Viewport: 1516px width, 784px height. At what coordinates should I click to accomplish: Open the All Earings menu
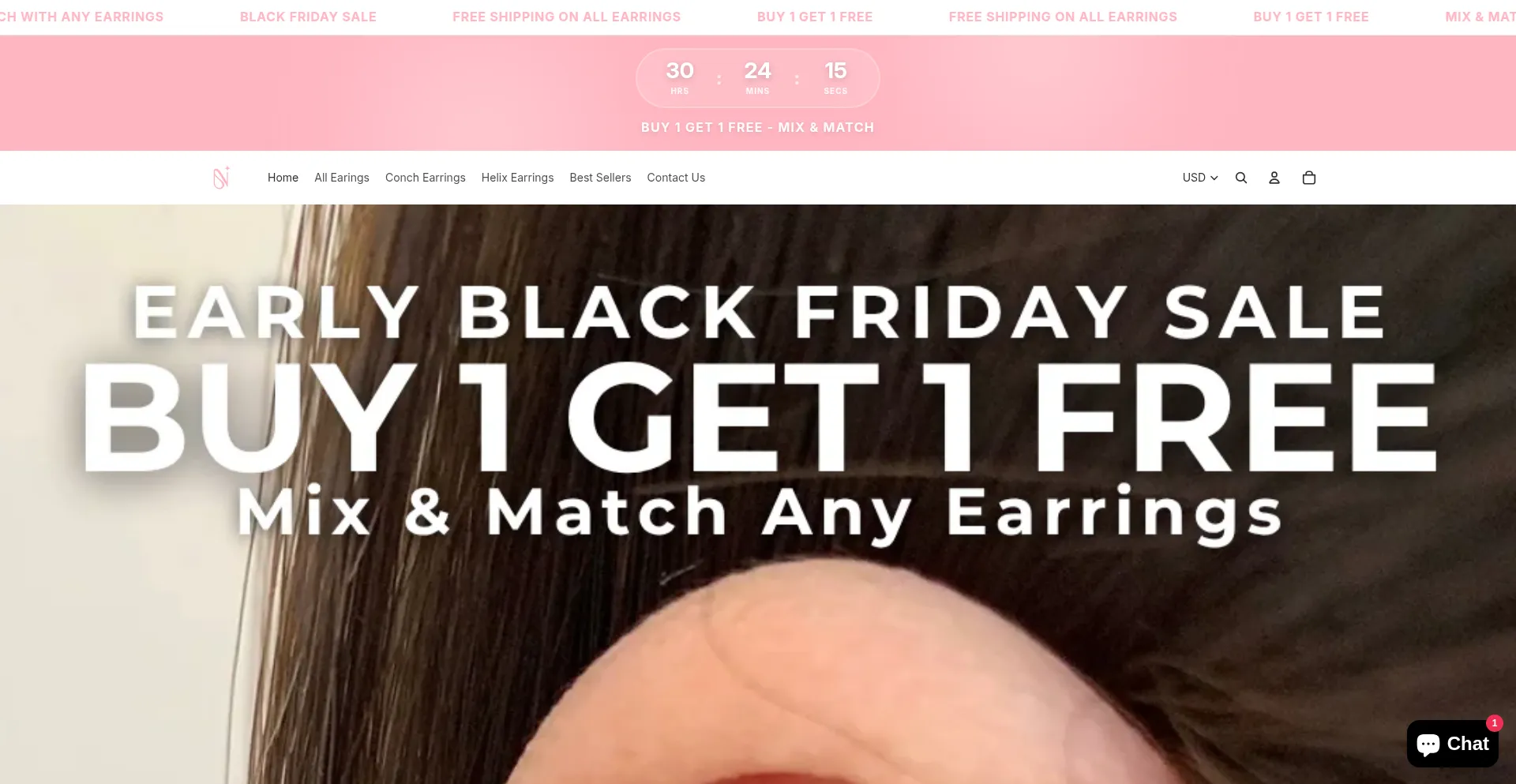pyautogui.click(x=342, y=178)
